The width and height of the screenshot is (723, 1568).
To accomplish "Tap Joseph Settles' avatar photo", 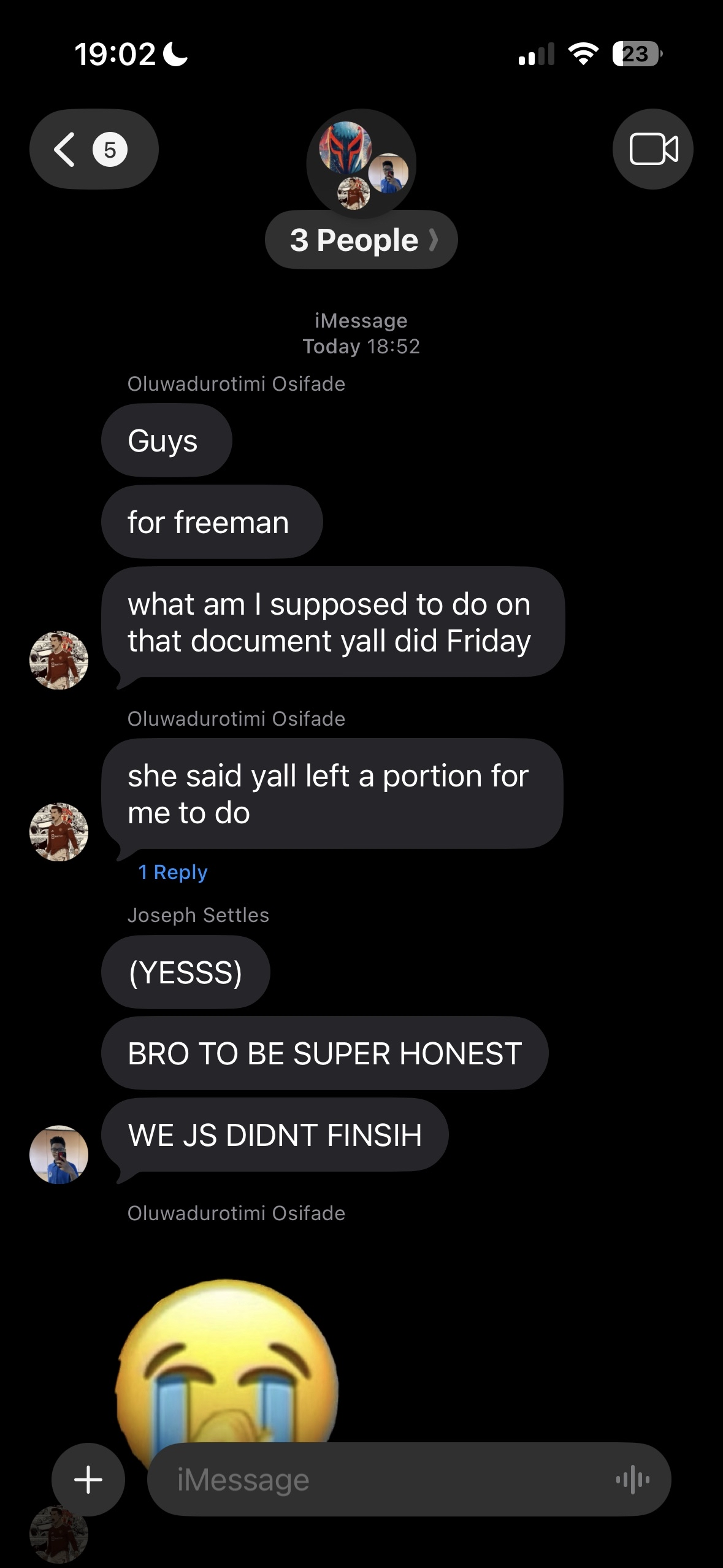I will click(x=59, y=1155).
